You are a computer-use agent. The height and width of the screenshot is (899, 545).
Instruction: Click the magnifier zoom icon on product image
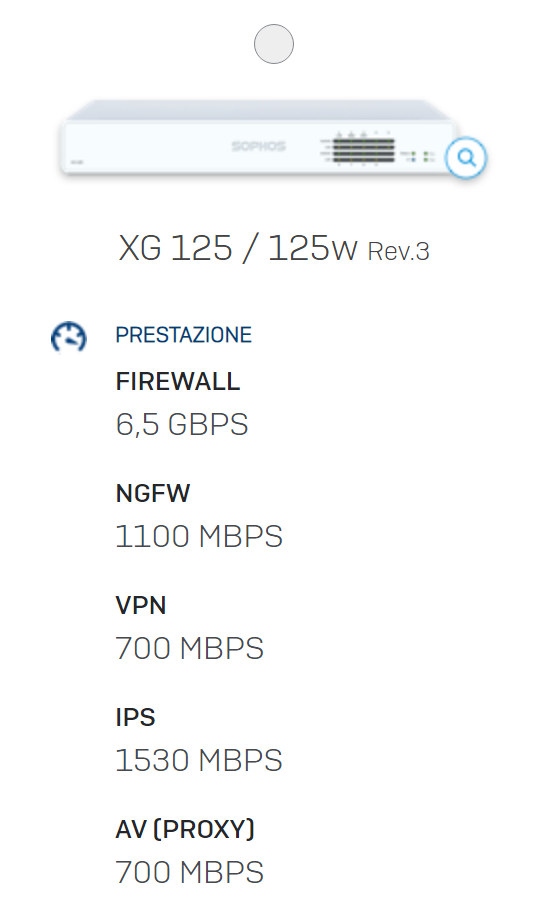tap(466, 158)
